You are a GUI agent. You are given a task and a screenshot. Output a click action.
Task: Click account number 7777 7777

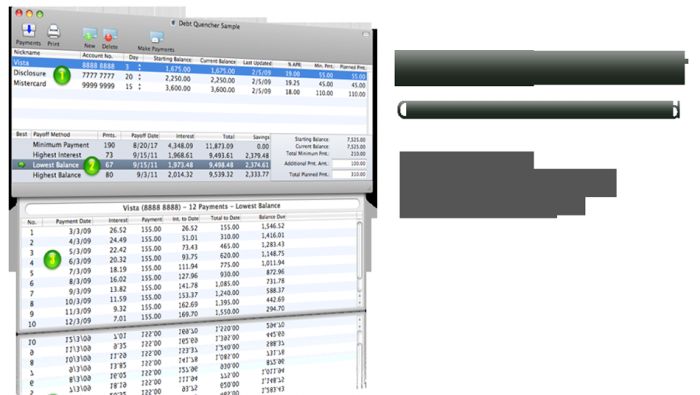point(98,75)
